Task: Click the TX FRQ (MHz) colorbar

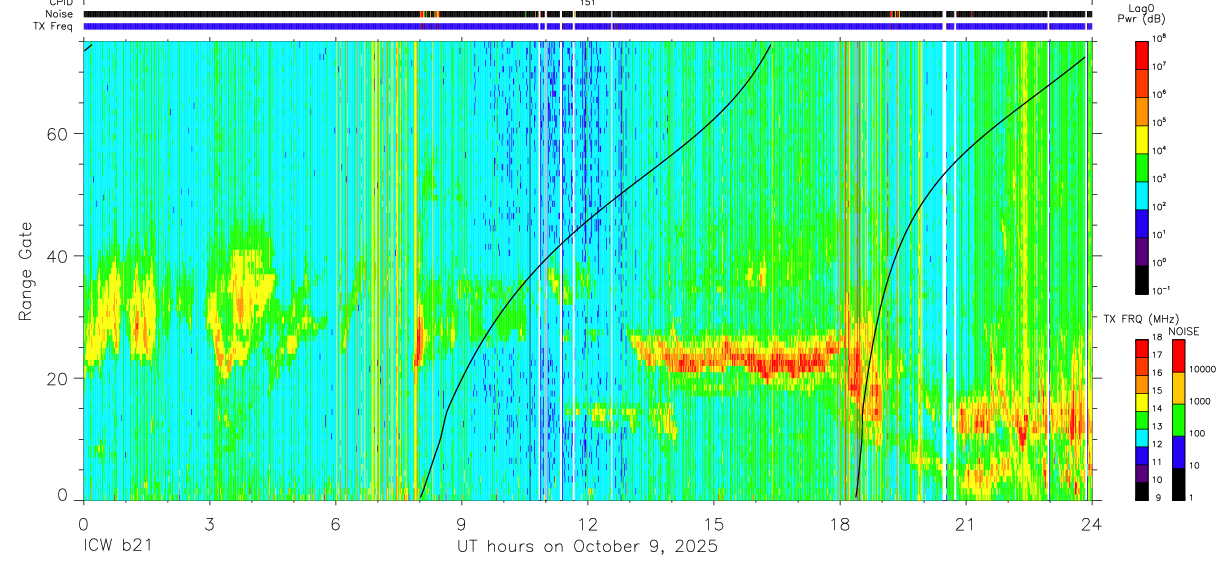Action: point(1142,420)
